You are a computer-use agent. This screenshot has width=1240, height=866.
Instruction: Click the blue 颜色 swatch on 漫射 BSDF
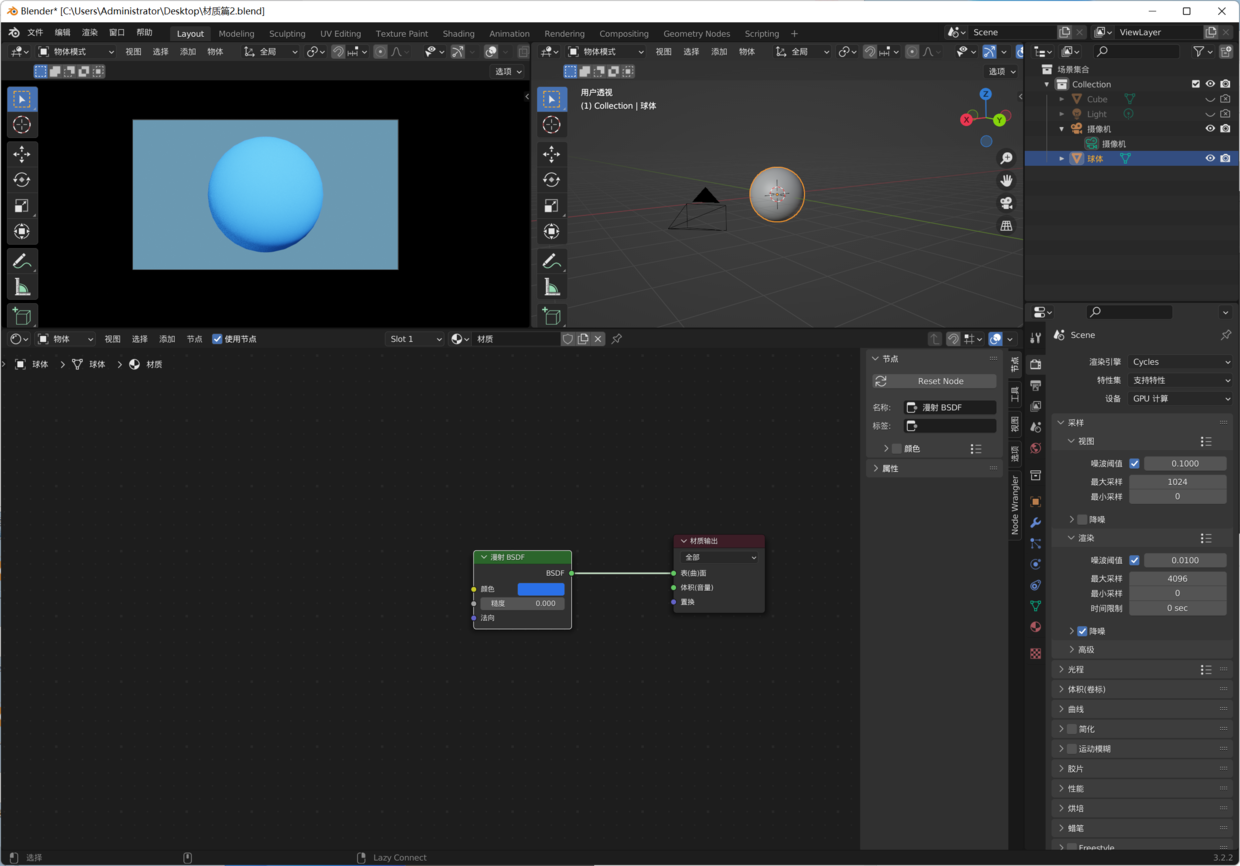pos(541,589)
